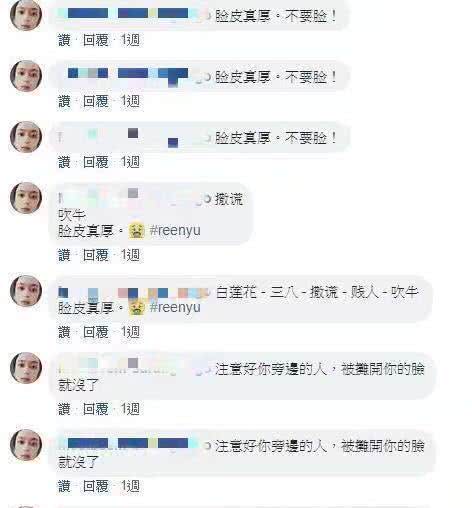472x508 pixels.
Task: Click the avatar of the last full comment
Action: pos(26,445)
